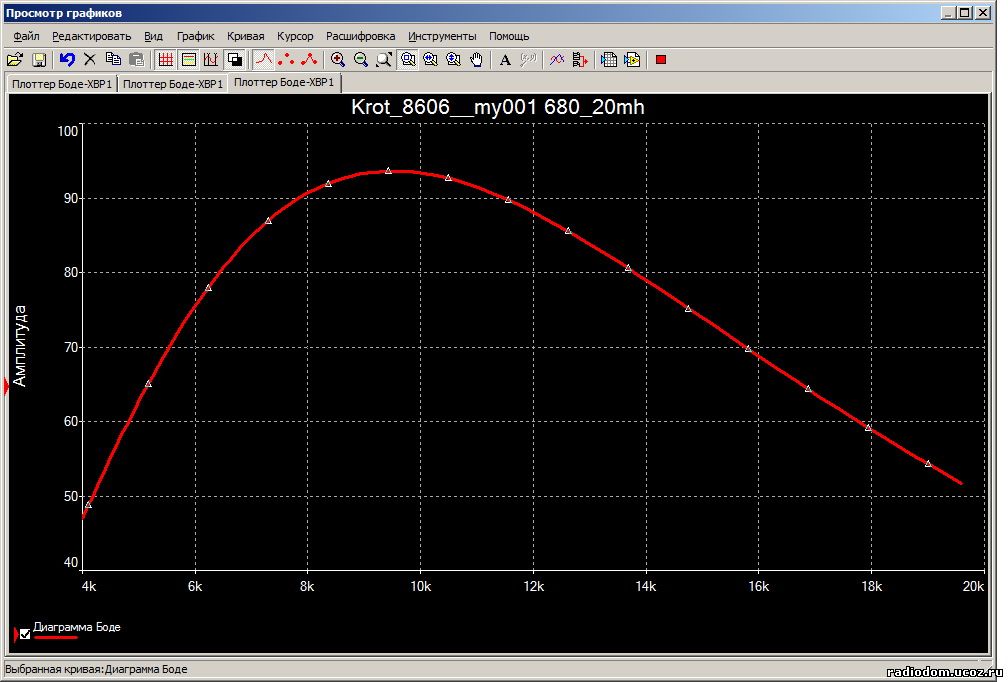Click the Zoom Out magnifier icon
Image resolution: width=1008 pixels, height=682 pixels.
(x=361, y=60)
